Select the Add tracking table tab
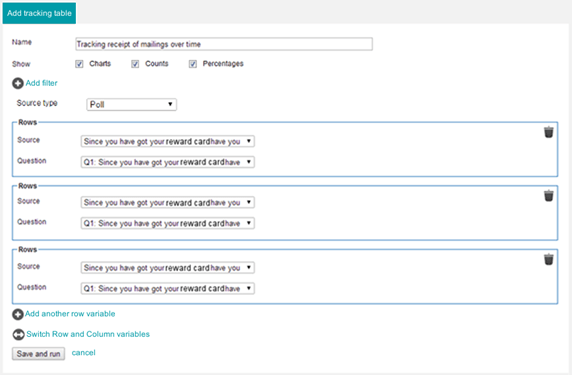572x375 pixels. [39, 13]
